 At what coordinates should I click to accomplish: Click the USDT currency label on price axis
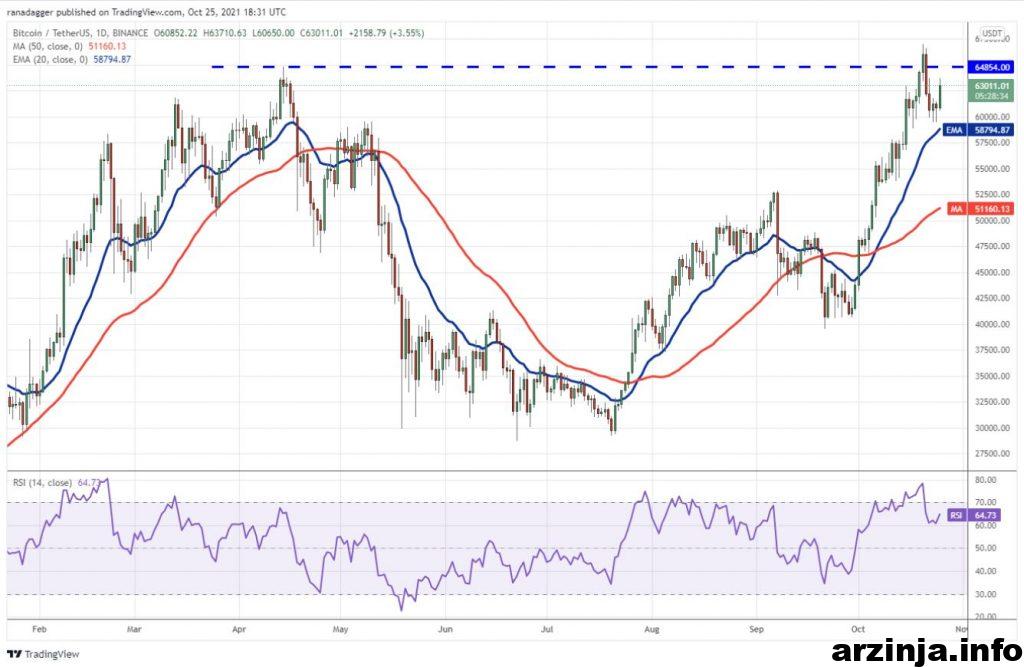tap(992, 34)
